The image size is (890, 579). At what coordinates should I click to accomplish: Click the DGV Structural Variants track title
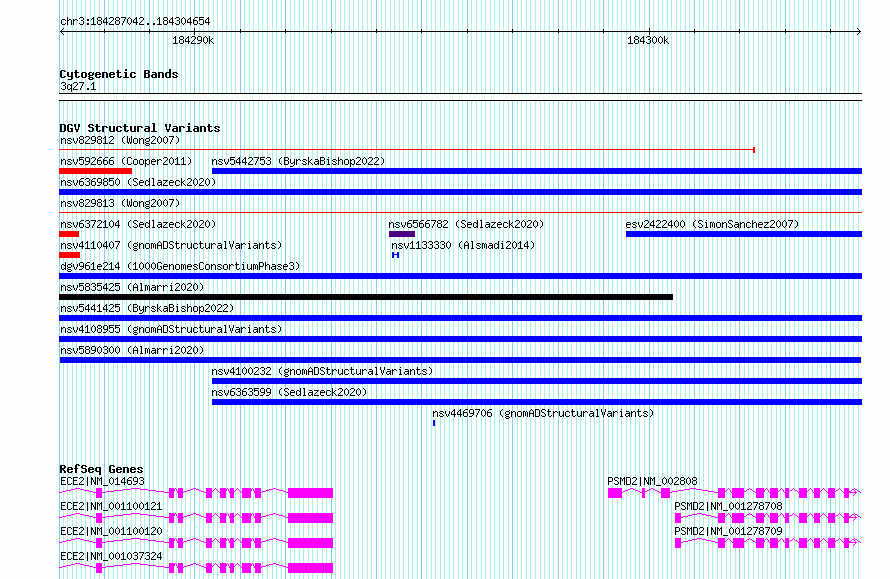[x=140, y=128]
